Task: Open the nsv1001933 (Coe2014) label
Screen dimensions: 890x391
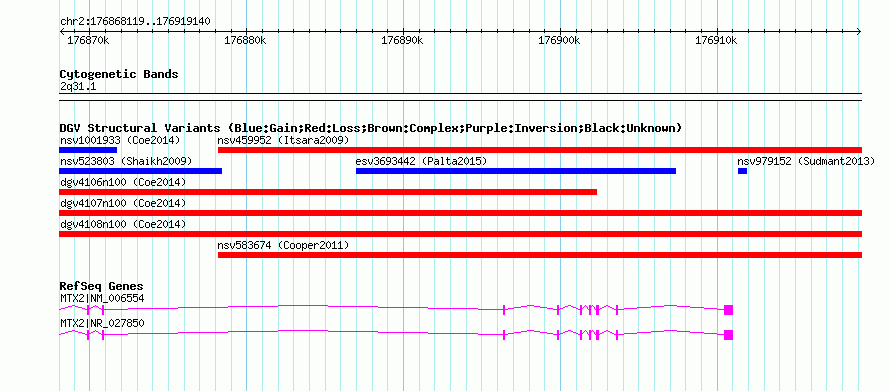Action: pyautogui.click(x=120, y=140)
